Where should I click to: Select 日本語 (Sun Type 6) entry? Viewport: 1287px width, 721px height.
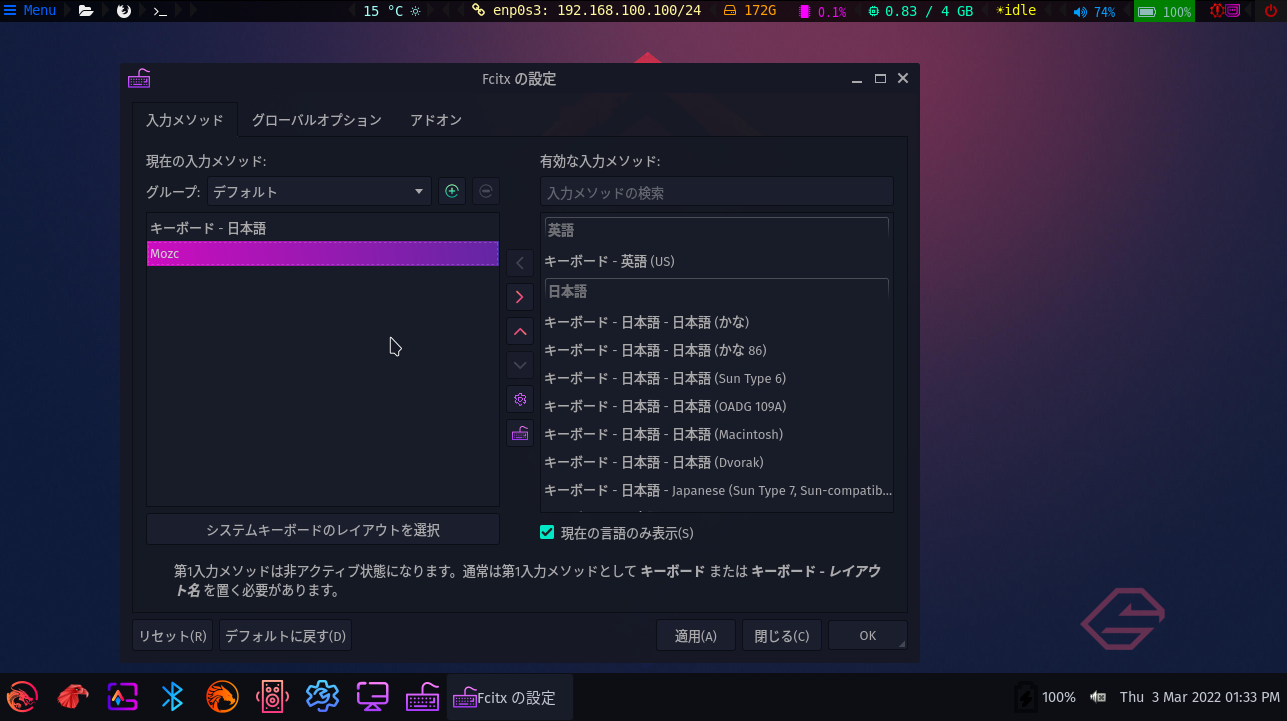point(717,378)
